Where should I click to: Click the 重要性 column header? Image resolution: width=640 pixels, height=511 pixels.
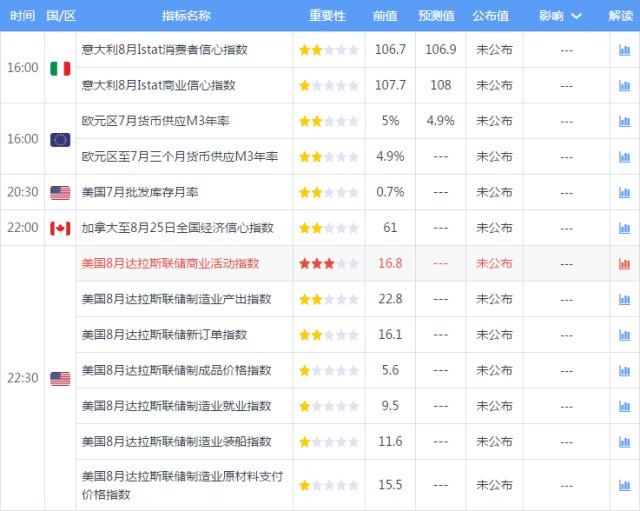click(327, 16)
